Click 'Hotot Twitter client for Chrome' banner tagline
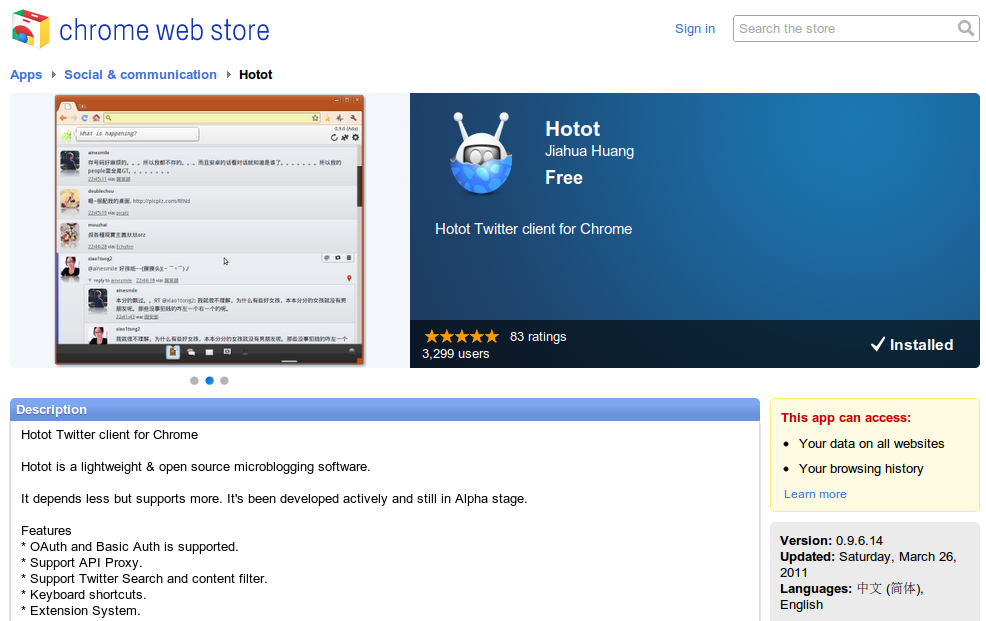Viewport: 986px width, 621px height. tap(533, 229)
